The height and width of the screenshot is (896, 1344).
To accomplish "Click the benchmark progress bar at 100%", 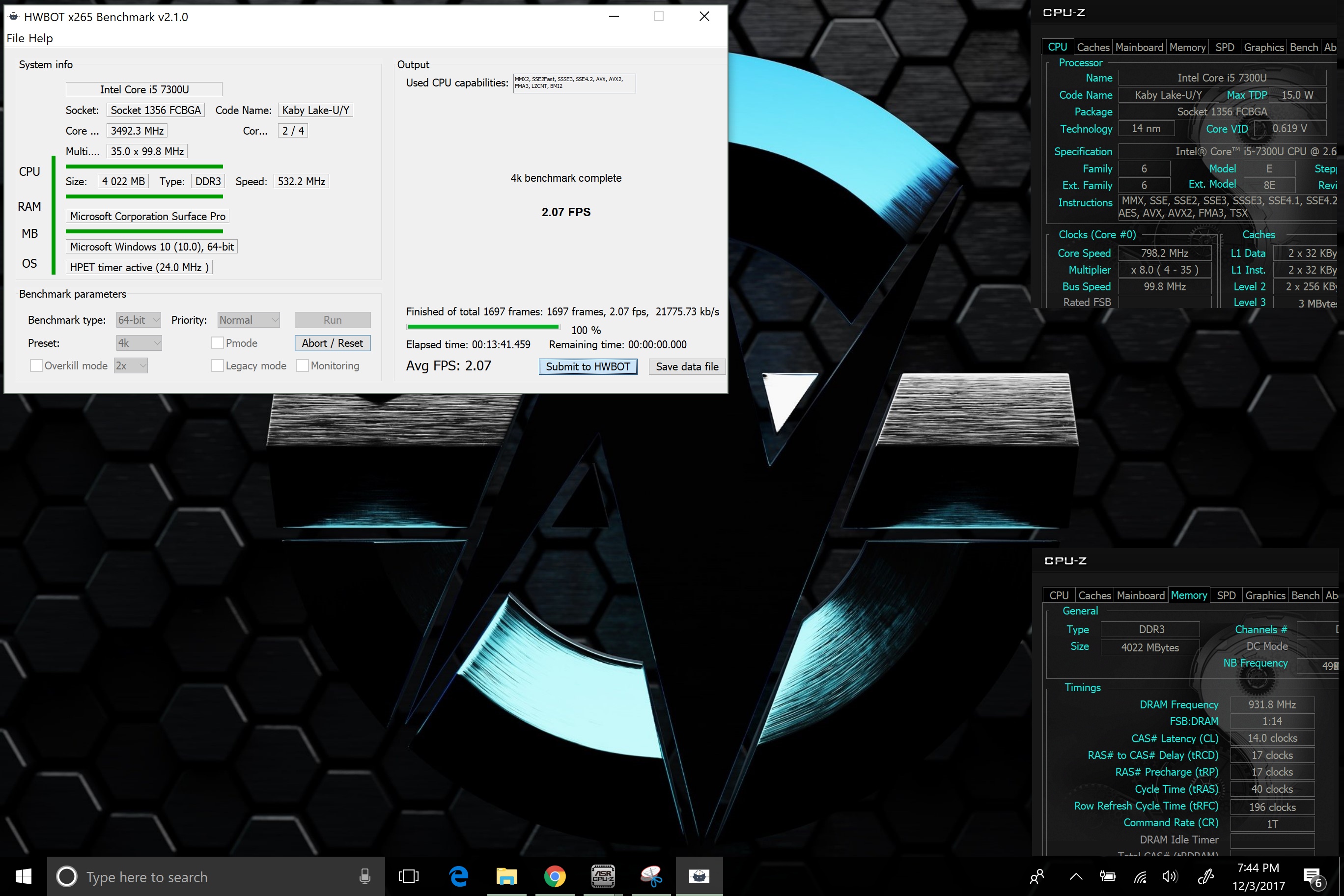I will click(483, 327).
